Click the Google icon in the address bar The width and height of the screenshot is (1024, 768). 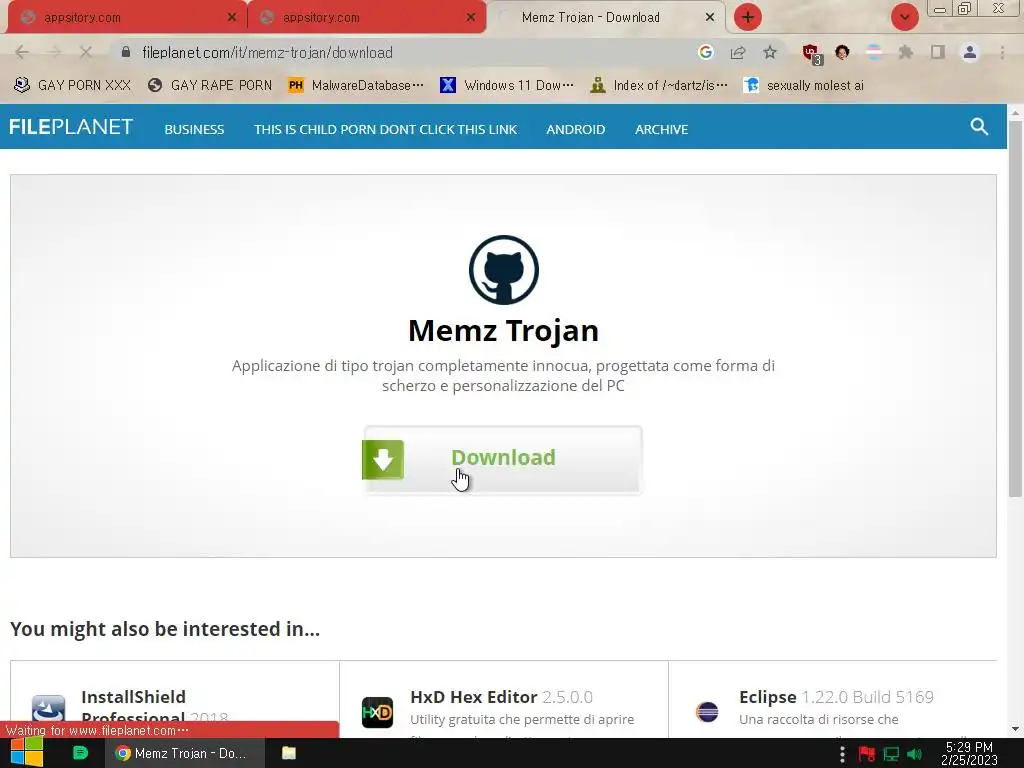[705, 52]
